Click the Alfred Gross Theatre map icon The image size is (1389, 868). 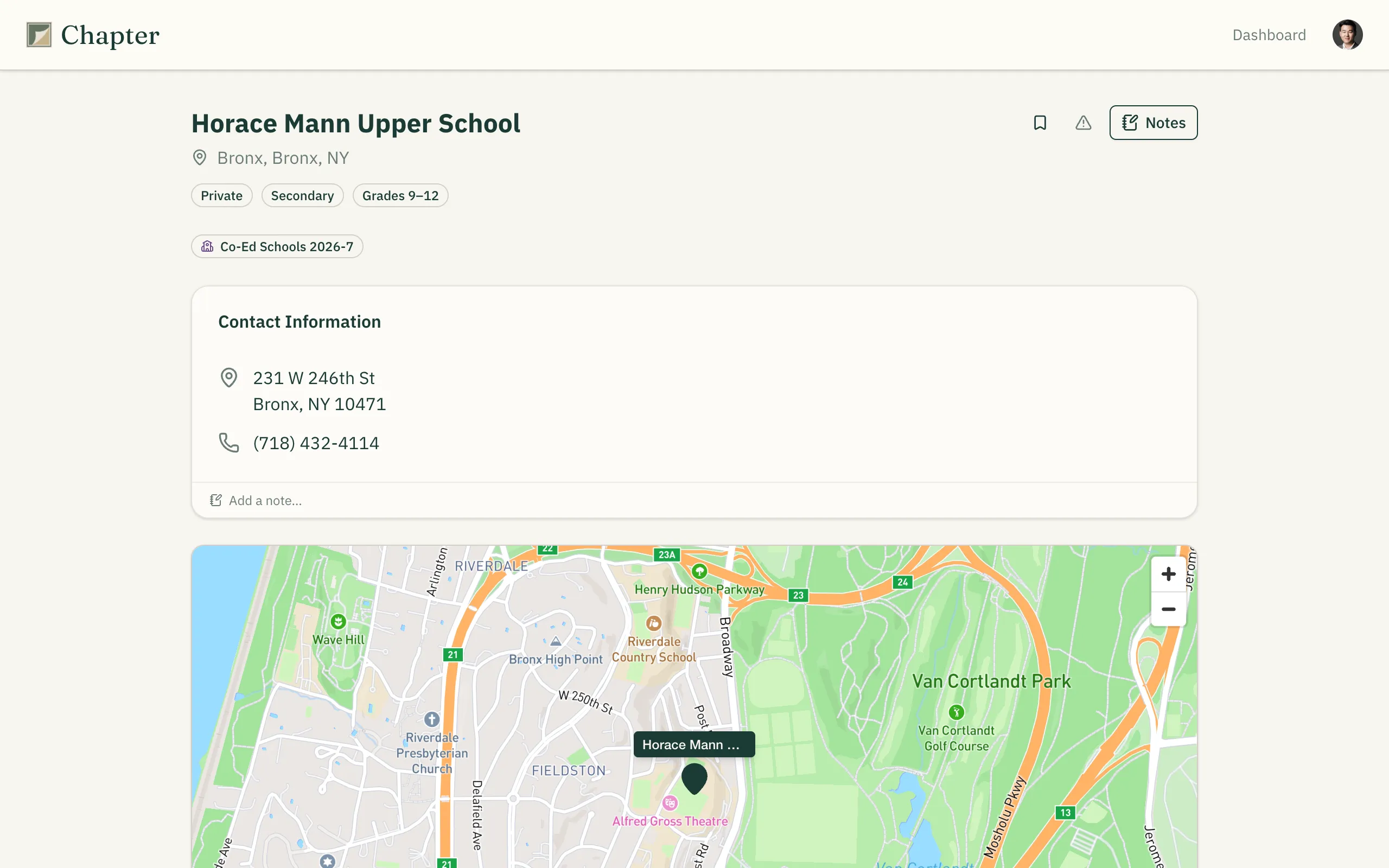point(670,802)
